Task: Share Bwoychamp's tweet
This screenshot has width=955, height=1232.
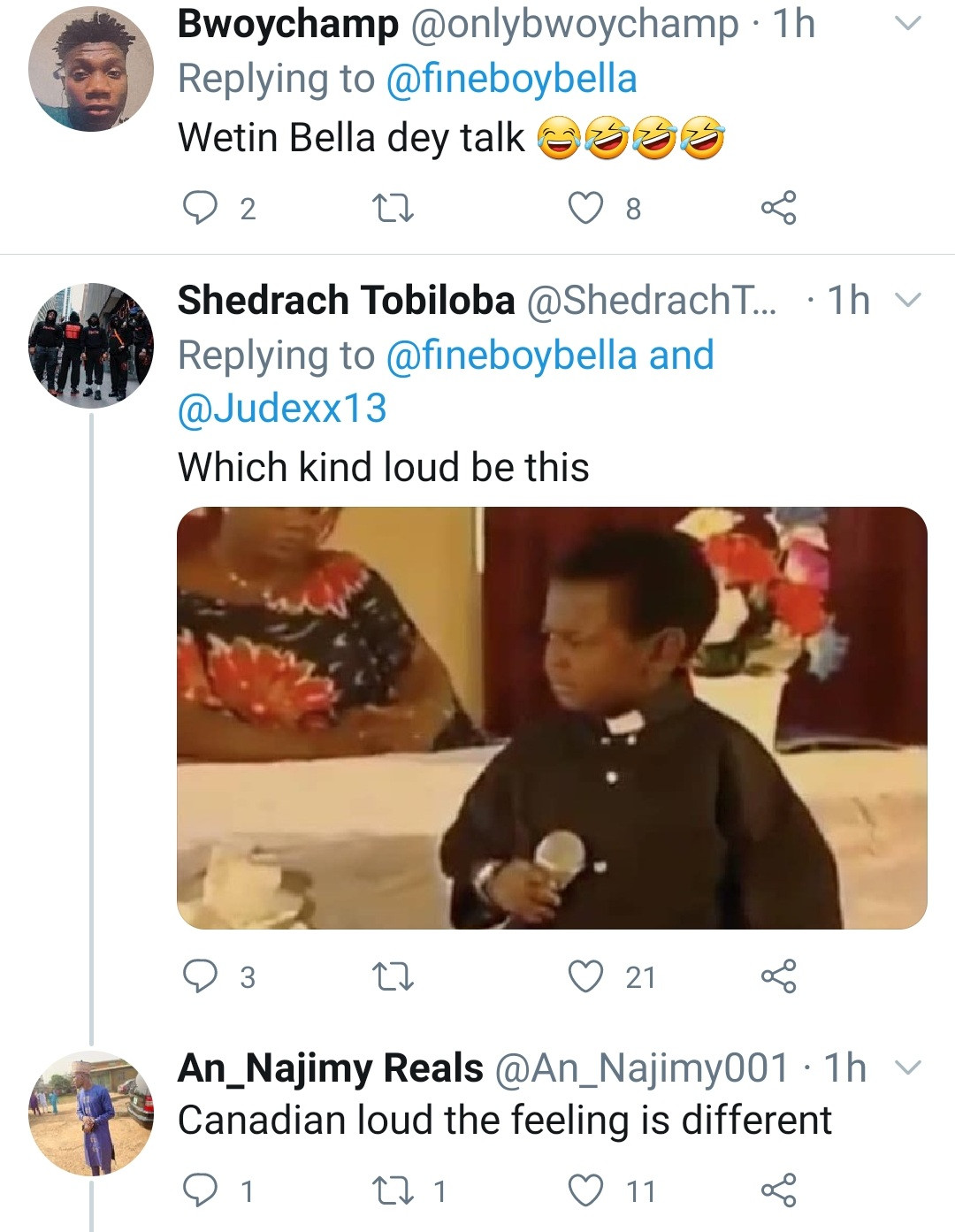Action: (778, 208)
